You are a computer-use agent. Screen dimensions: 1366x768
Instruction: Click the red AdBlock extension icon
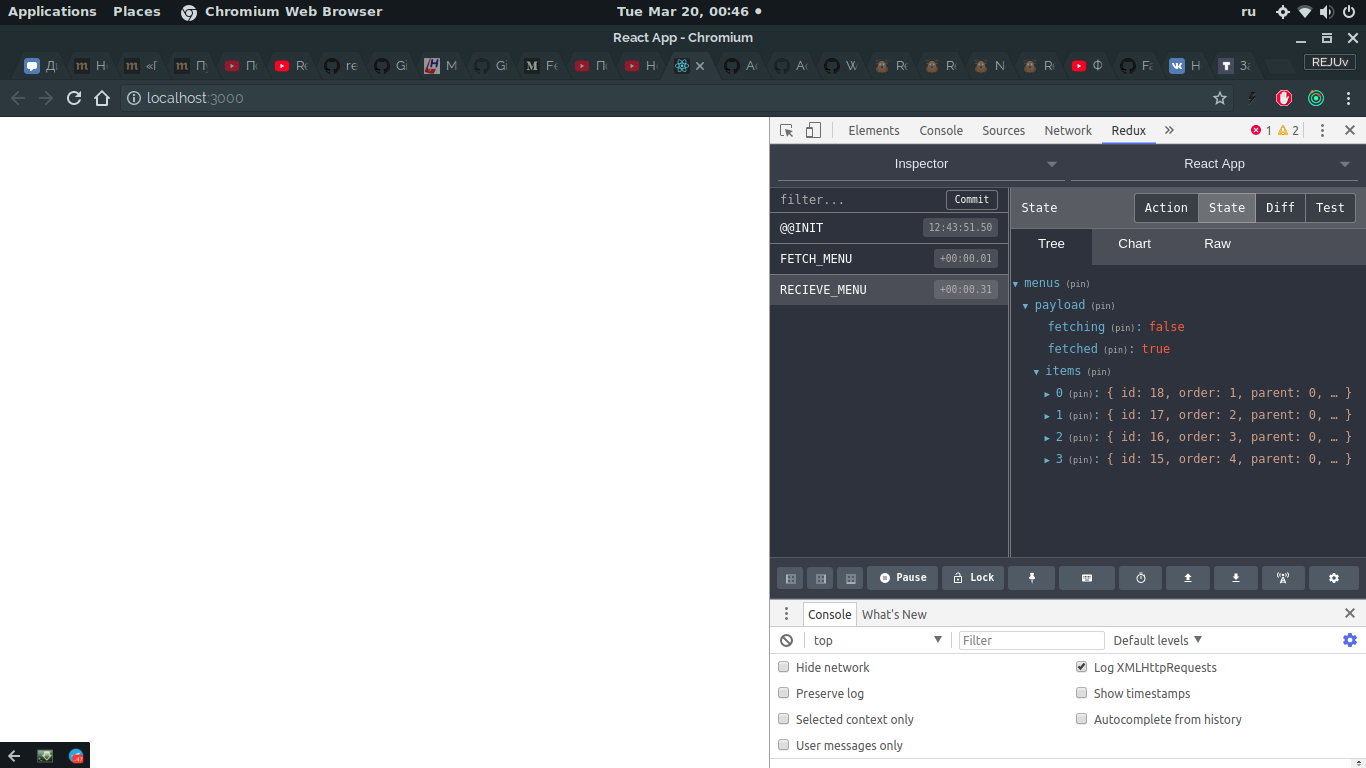pyautogui.click(x=1285, y=98)
